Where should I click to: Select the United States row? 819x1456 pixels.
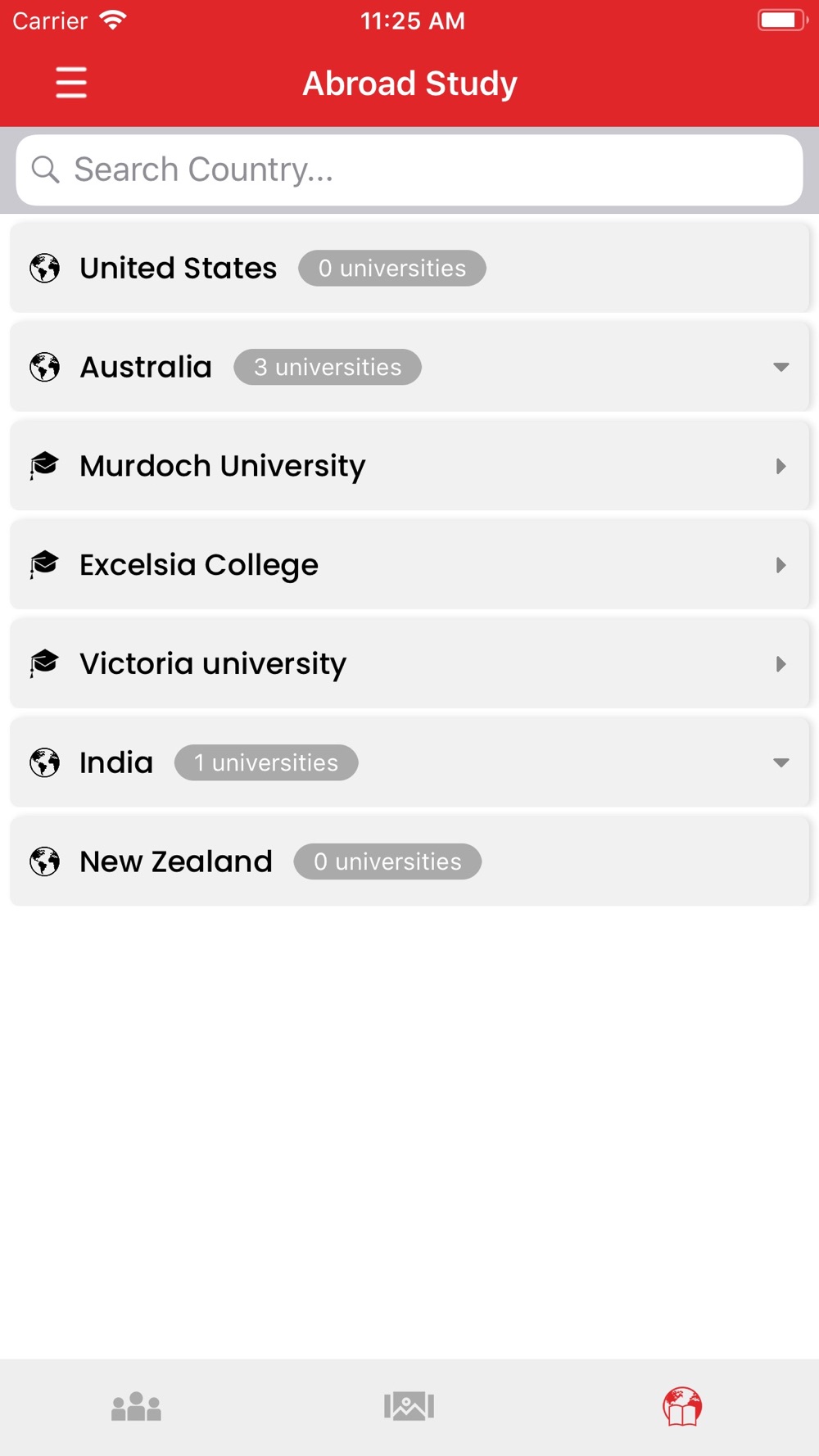tap(409, 268)
